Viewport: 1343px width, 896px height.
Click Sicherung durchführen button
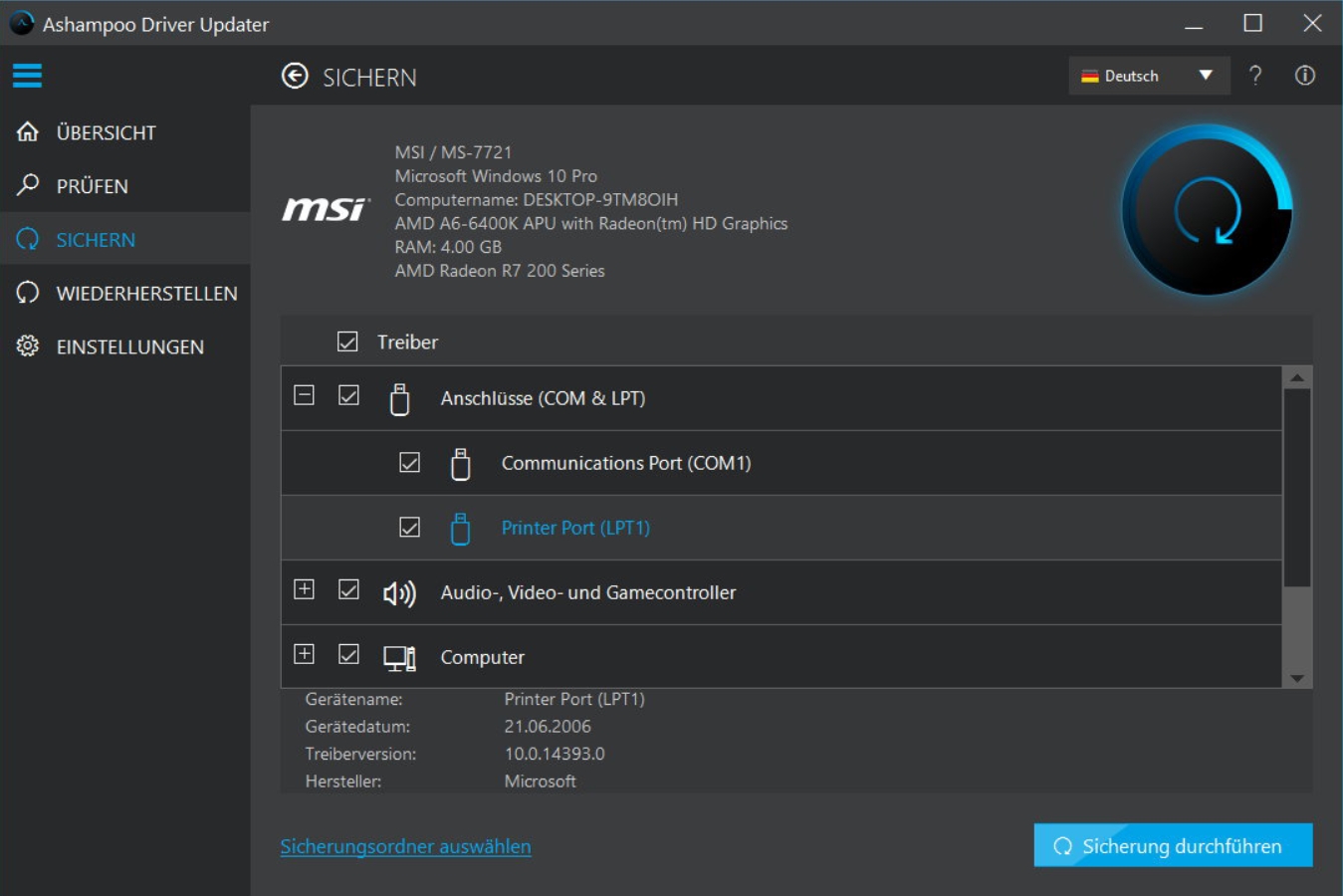1173,845
